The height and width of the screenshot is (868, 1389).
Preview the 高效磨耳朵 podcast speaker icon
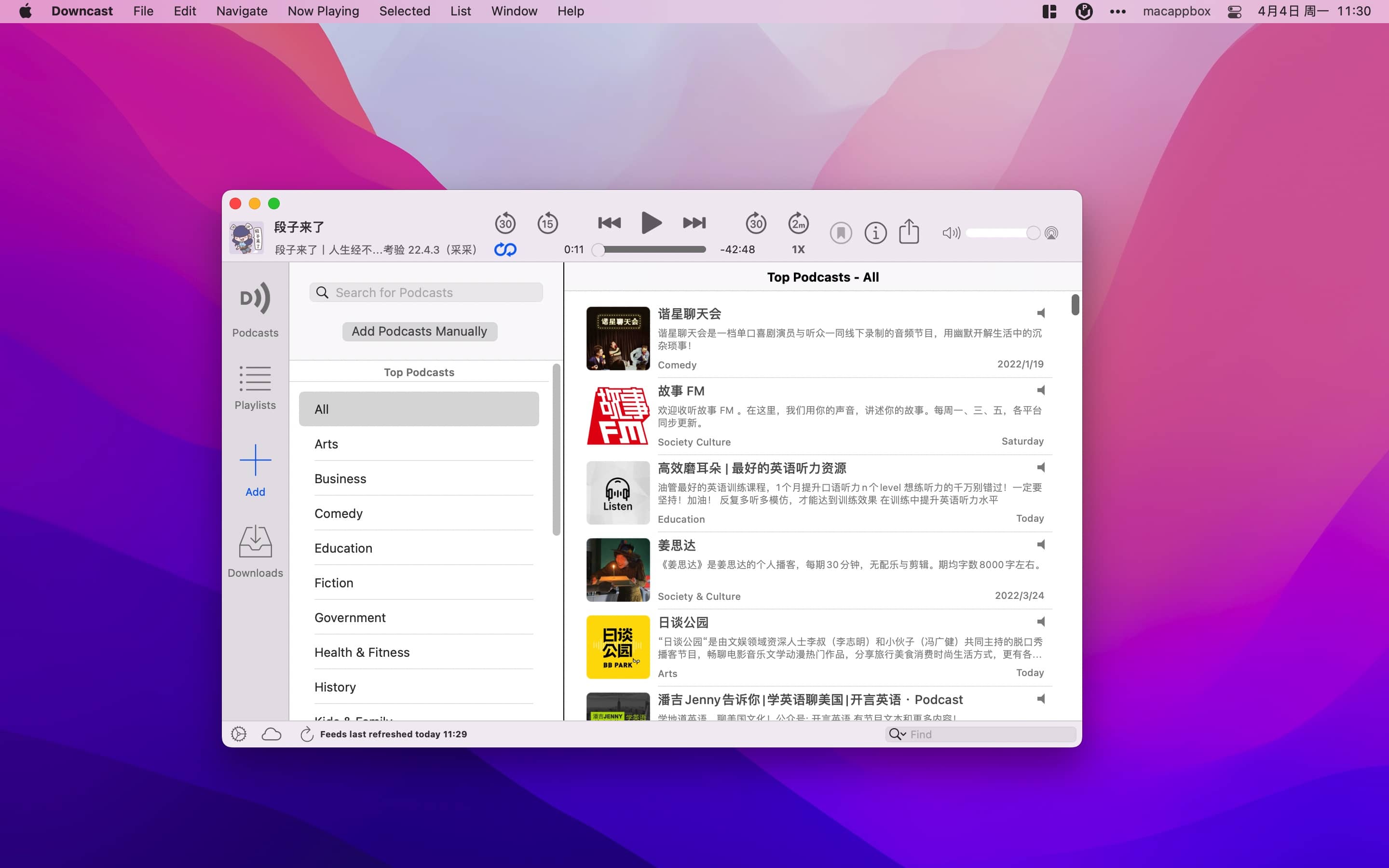1041,467
